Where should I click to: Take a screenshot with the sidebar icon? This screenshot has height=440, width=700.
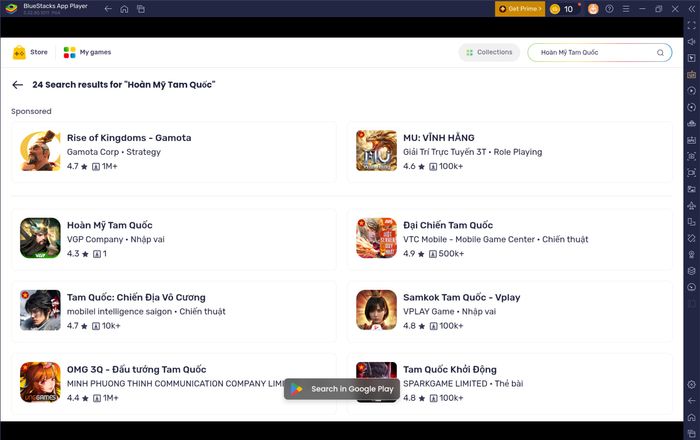692,156
